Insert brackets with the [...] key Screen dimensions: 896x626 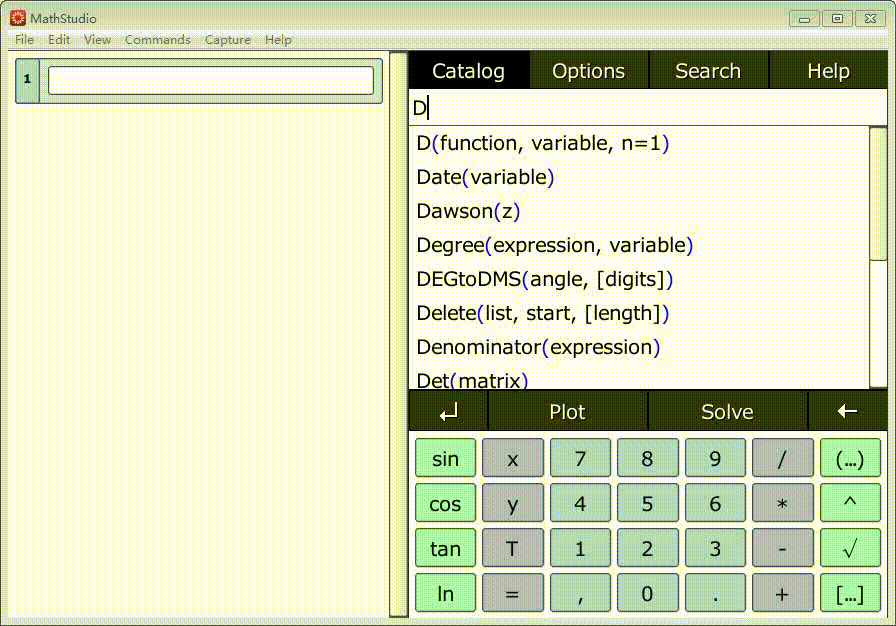[x=850, y=593]
